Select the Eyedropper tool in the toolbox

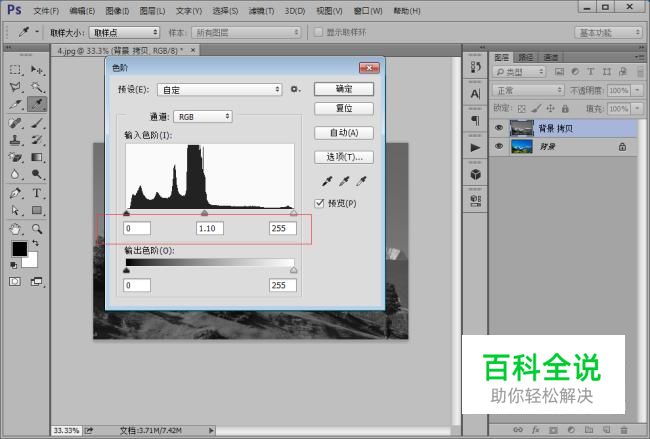point(37,104)
